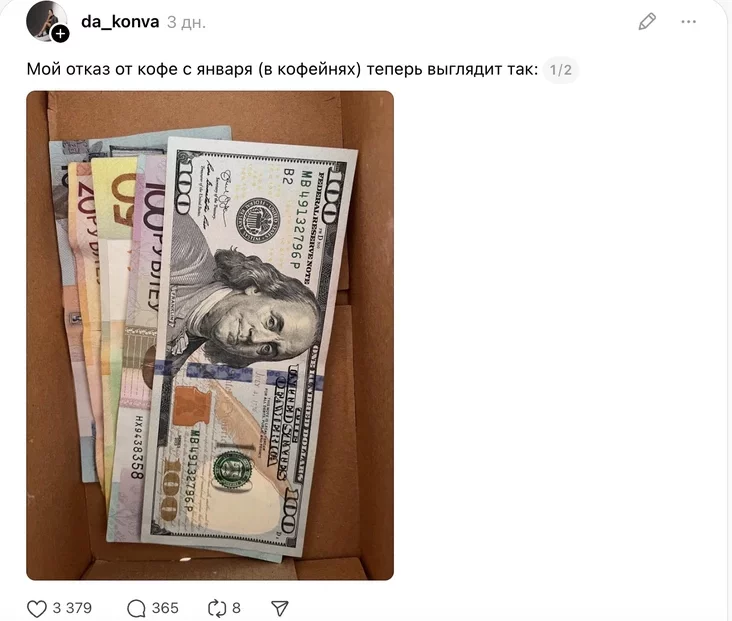Click the 3 379 likes count

pos(72,608)
